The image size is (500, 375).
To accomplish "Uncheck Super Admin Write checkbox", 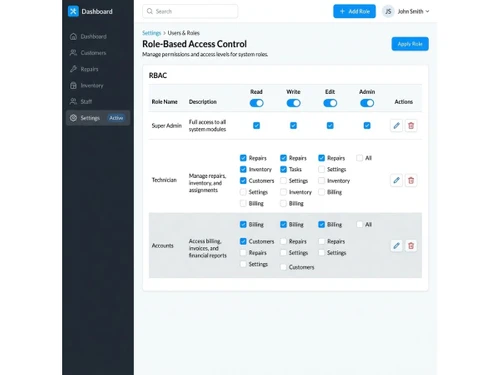I will coord(293,125).
